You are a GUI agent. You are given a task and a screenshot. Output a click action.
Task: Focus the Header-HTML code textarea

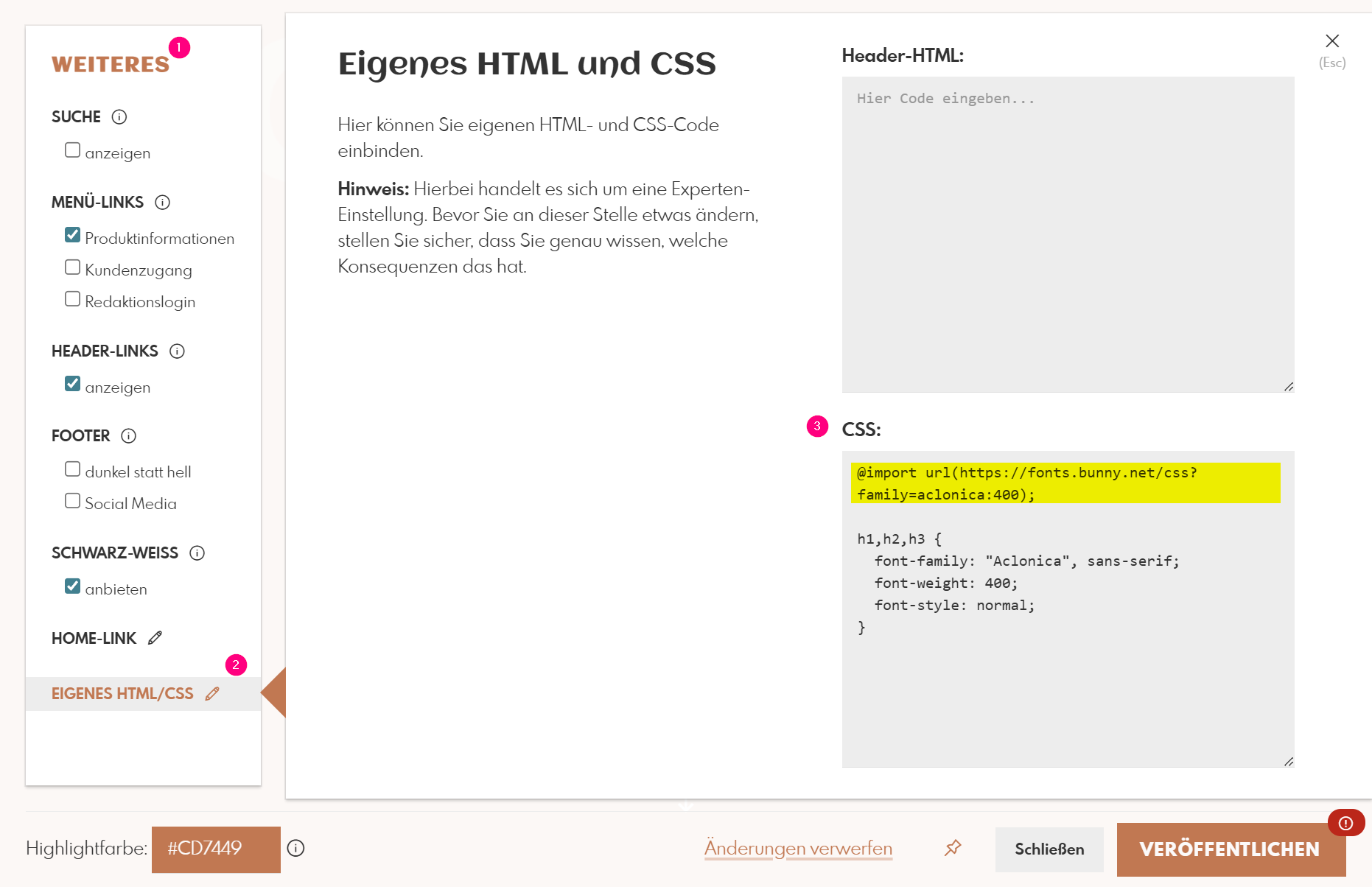(1068, 234)
